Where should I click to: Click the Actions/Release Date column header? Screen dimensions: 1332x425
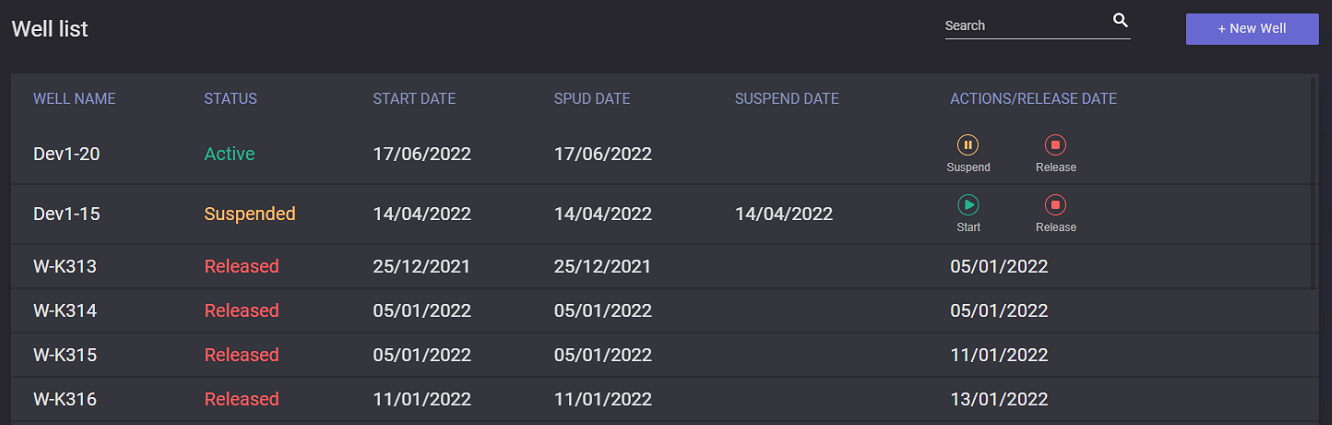tap(1033, 99)
